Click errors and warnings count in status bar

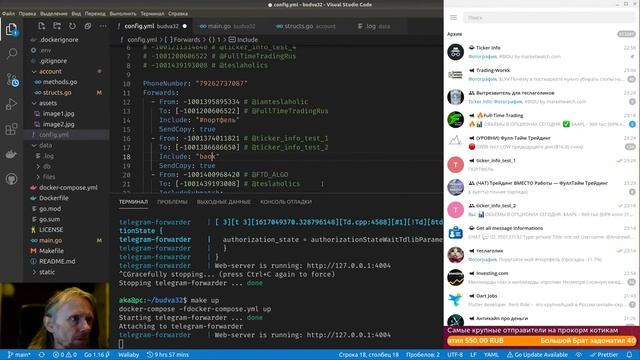pyautogui.click(x=64, y=355)
